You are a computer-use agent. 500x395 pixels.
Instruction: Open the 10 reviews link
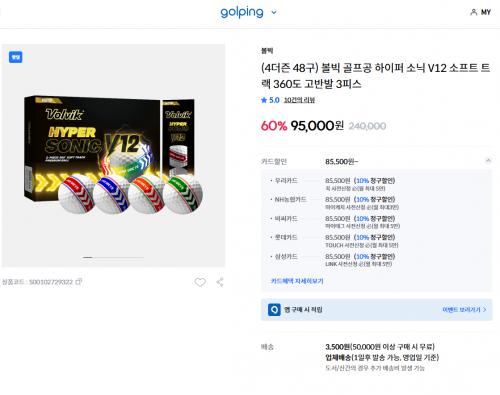pos(299,100)
